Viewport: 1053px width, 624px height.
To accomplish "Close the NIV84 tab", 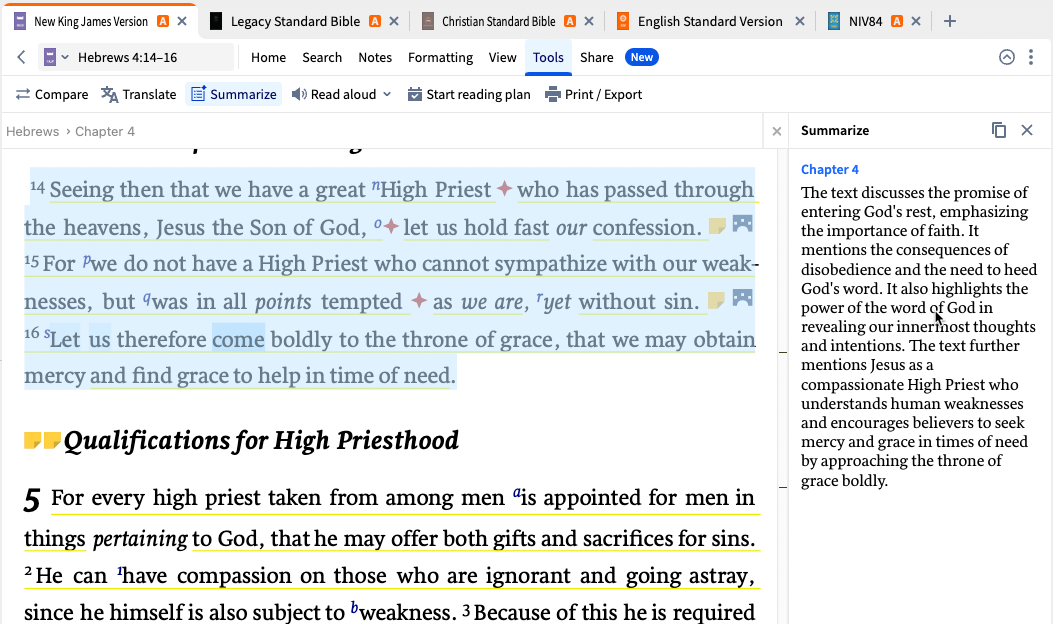I will [916, 21].
